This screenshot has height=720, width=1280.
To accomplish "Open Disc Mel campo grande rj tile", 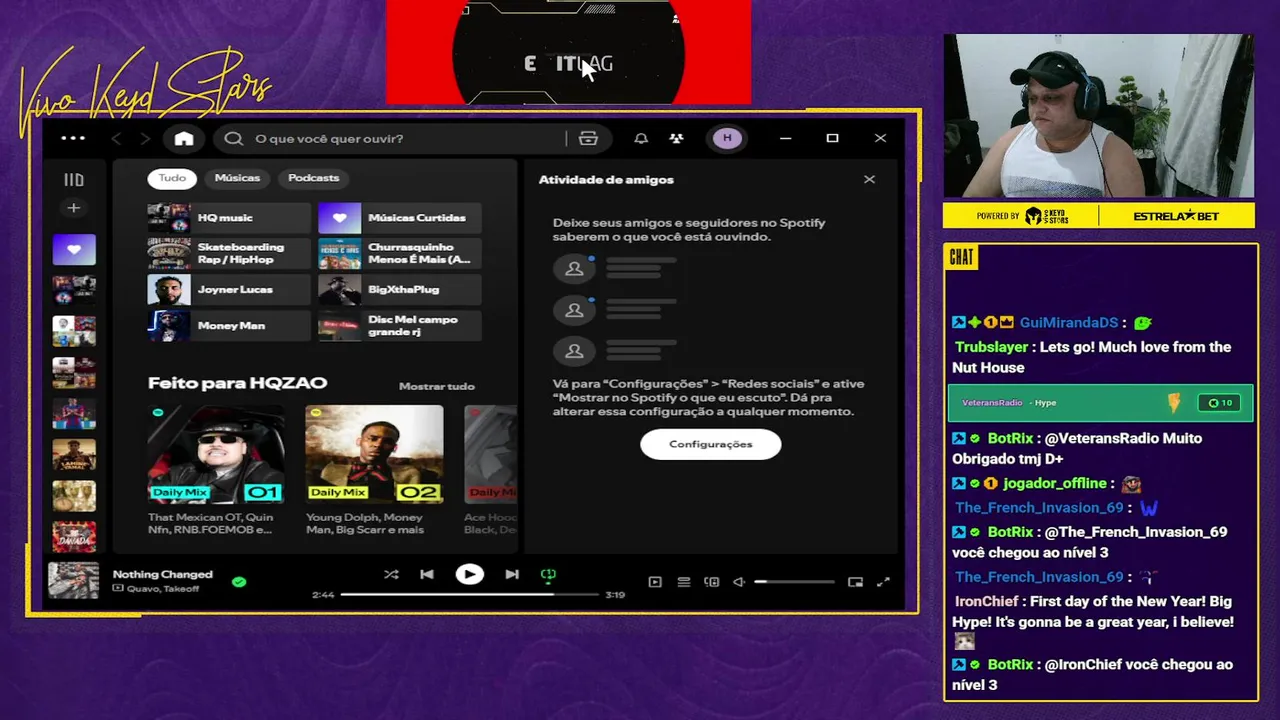I will [400, 326].
